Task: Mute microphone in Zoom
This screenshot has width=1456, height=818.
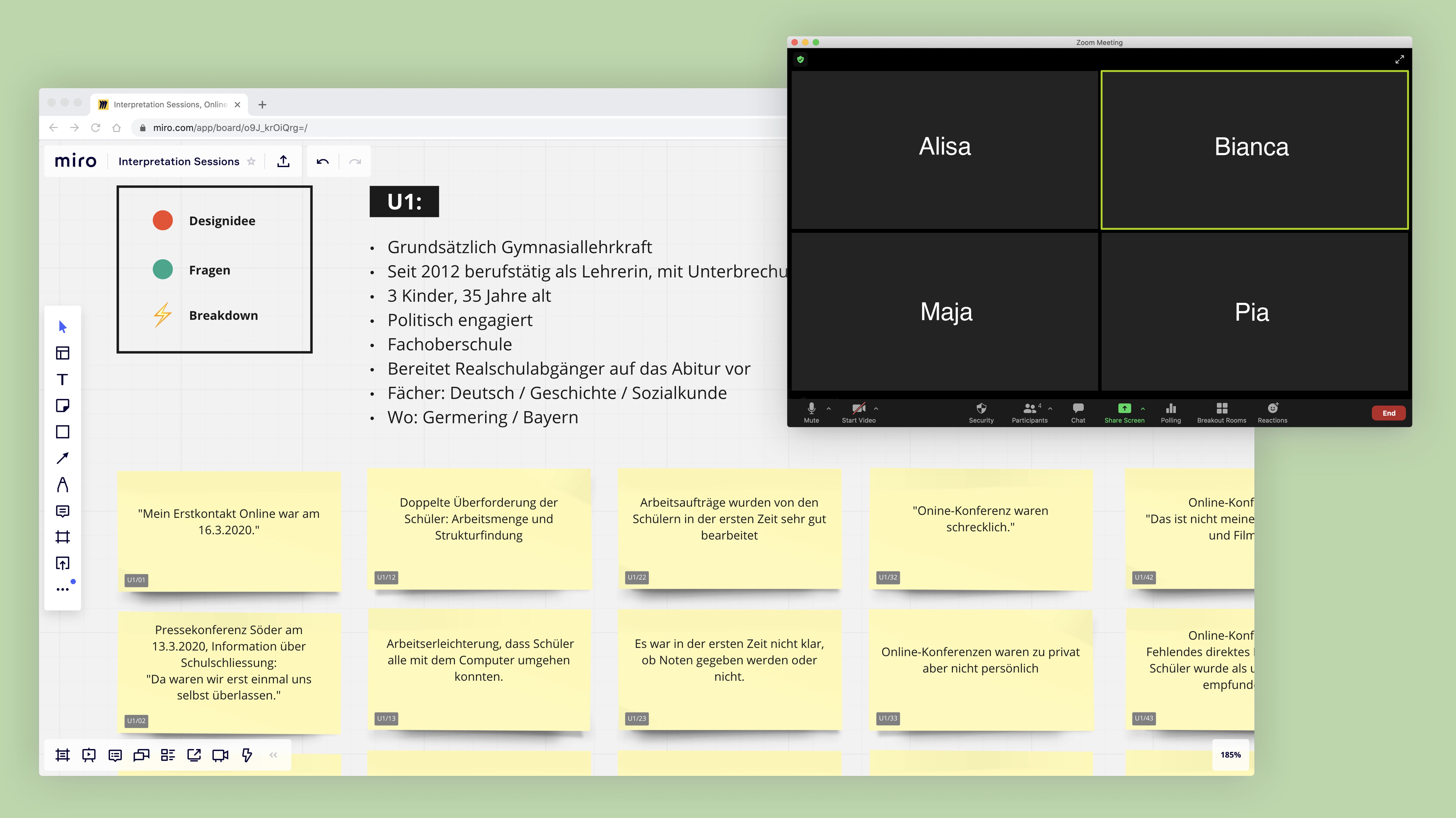Action: (x=811, y=412)
